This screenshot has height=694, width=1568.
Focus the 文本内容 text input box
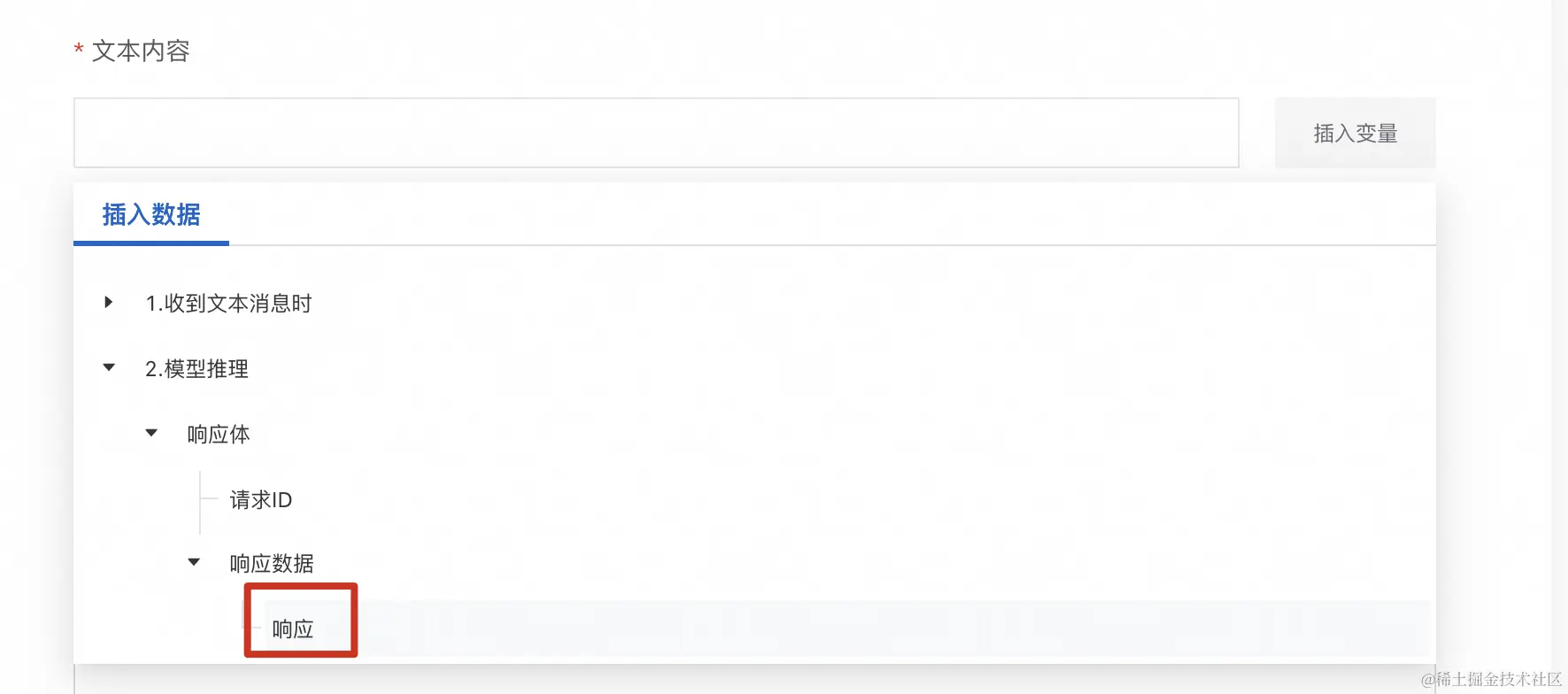[x=657, y=133]
